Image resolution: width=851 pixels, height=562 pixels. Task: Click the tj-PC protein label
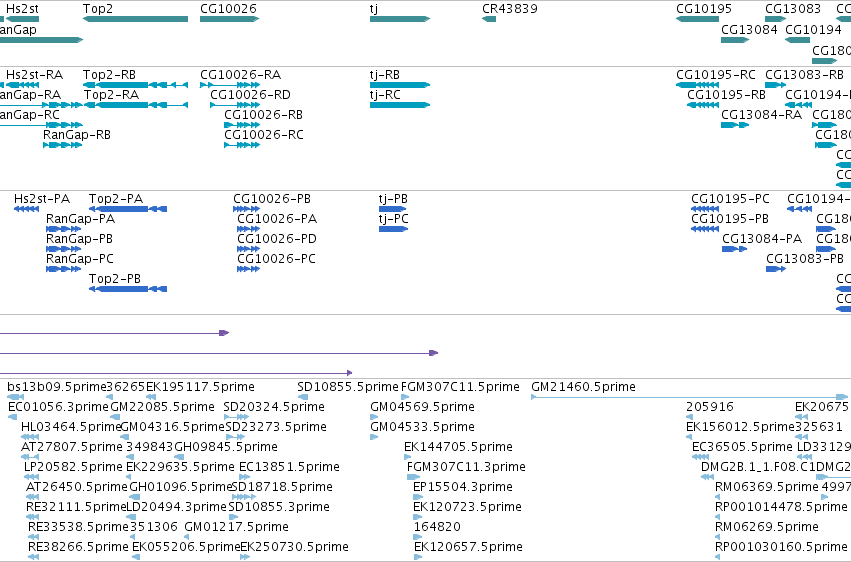[393, 219]
